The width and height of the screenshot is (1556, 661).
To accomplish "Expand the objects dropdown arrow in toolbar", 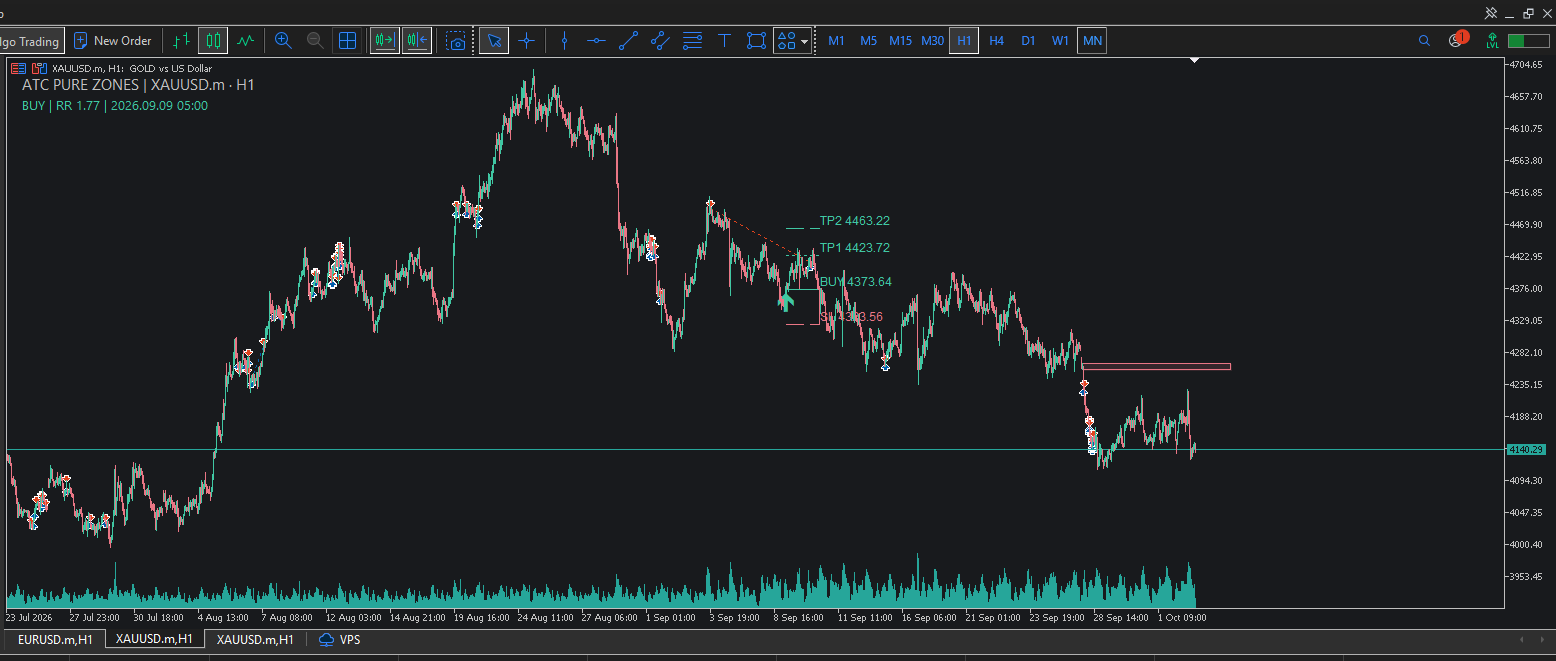I will point(804,41).
